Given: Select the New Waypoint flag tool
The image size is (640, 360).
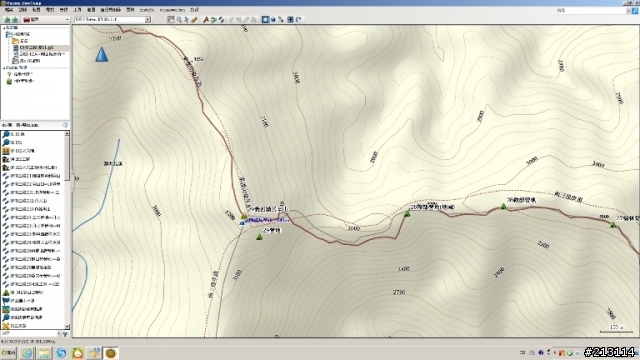Looking at the screenshot, I should (x=206, y=19).
